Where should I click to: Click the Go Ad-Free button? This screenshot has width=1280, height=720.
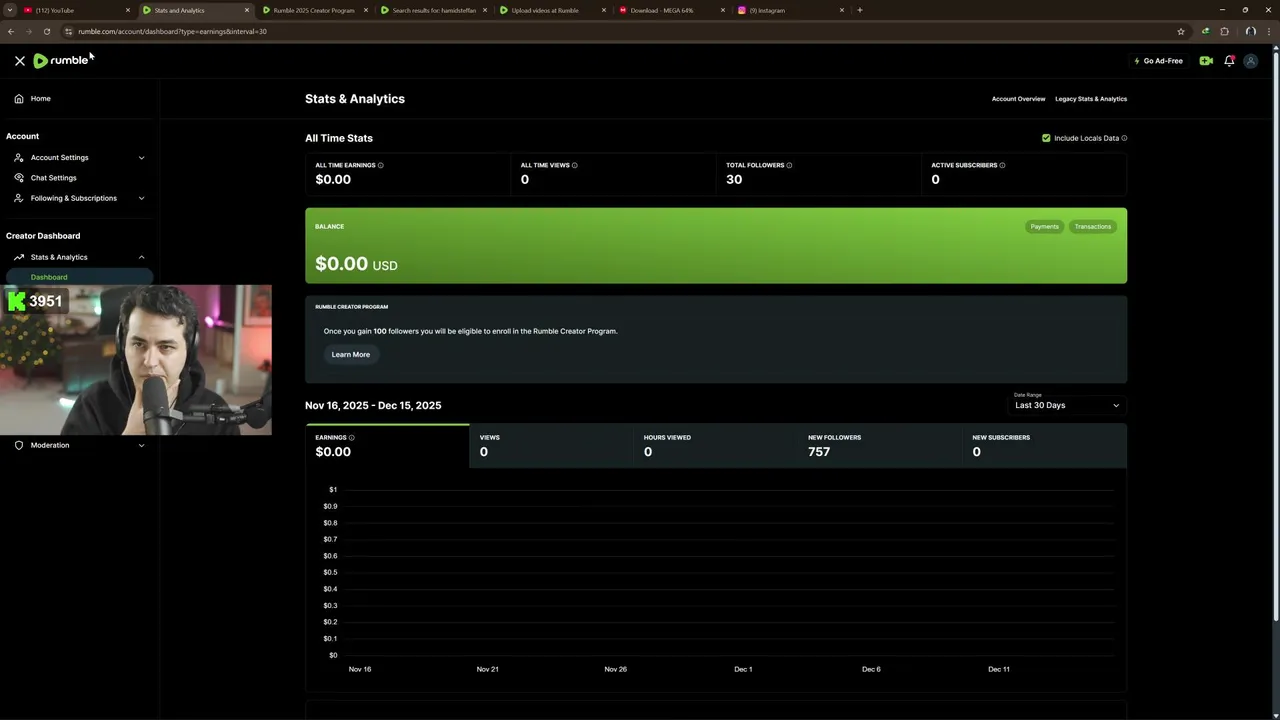pyautogui.click(x=1158, y=61)
